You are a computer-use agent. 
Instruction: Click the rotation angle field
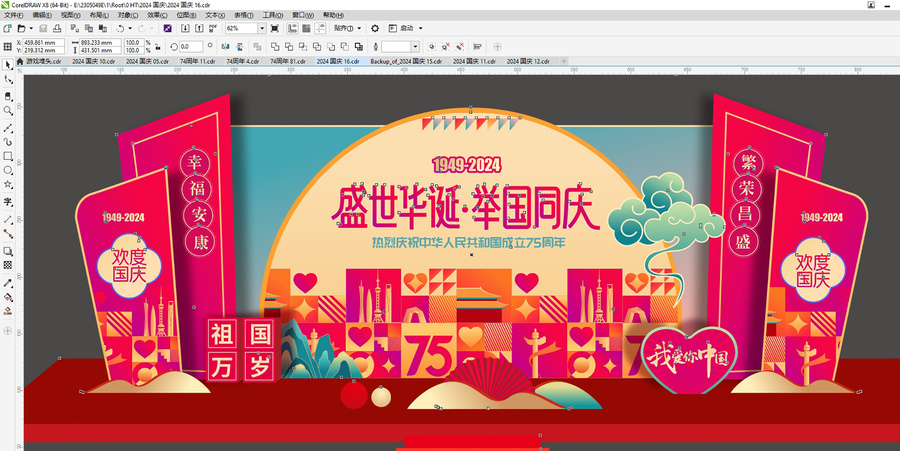pyautogui.click(x=191, y=46)
